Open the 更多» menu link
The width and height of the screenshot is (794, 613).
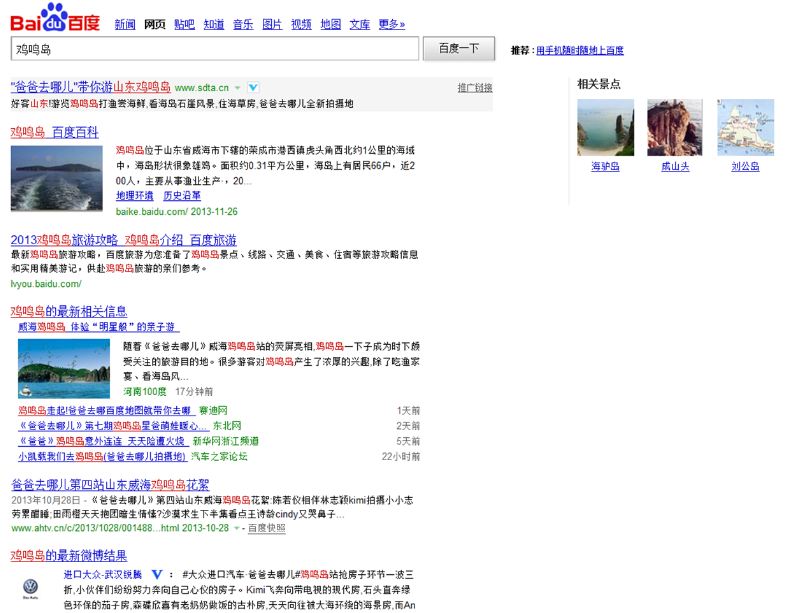coord(392,24)
